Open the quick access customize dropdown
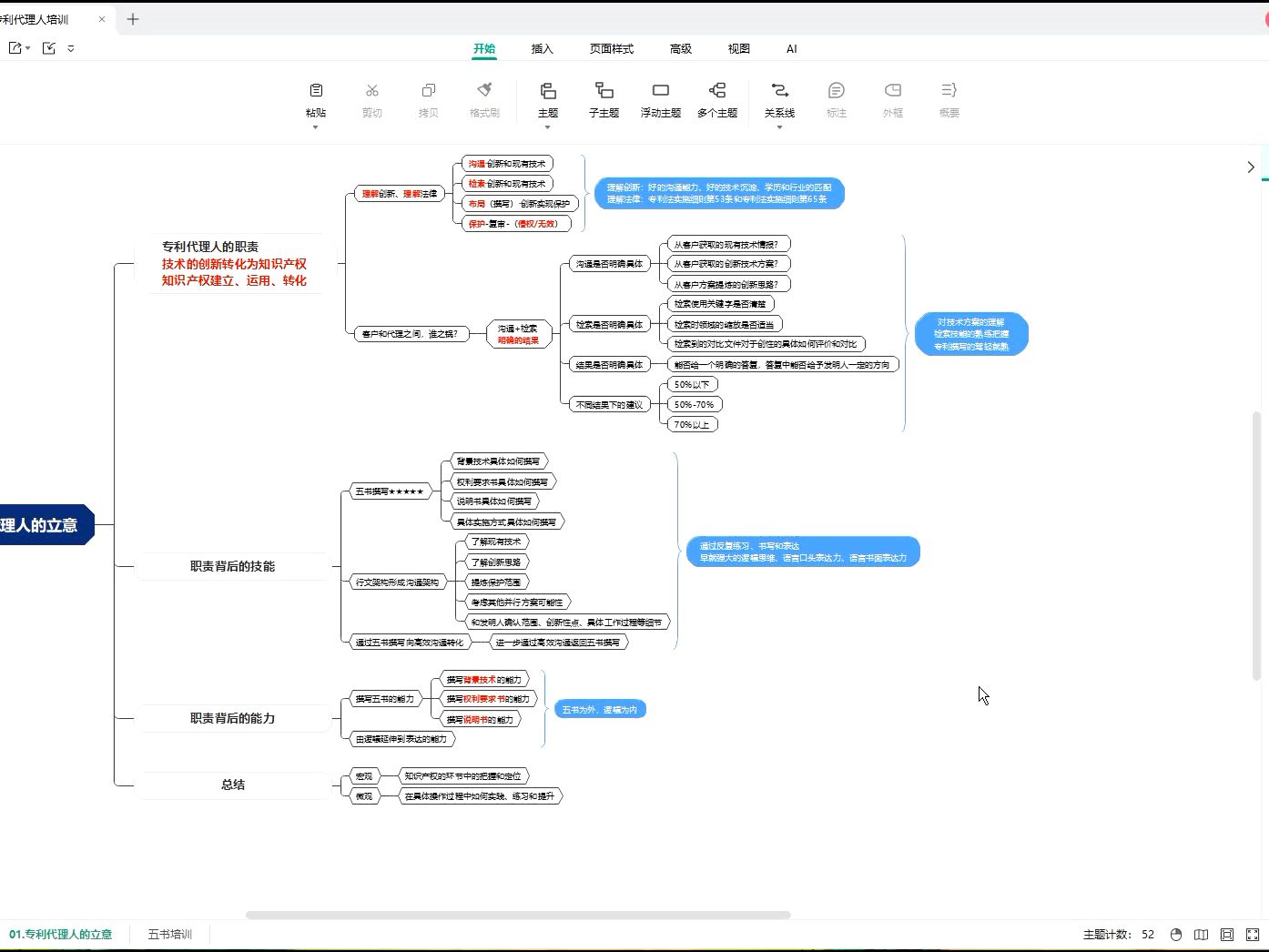The image size is (1269, 952). click(x=71, y=48)
